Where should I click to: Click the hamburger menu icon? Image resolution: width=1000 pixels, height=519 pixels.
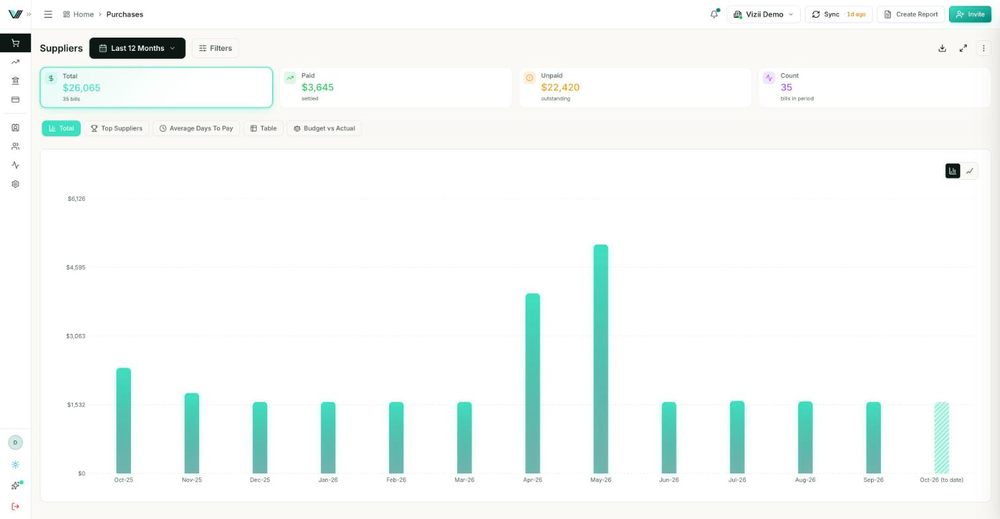coord(48,14)
